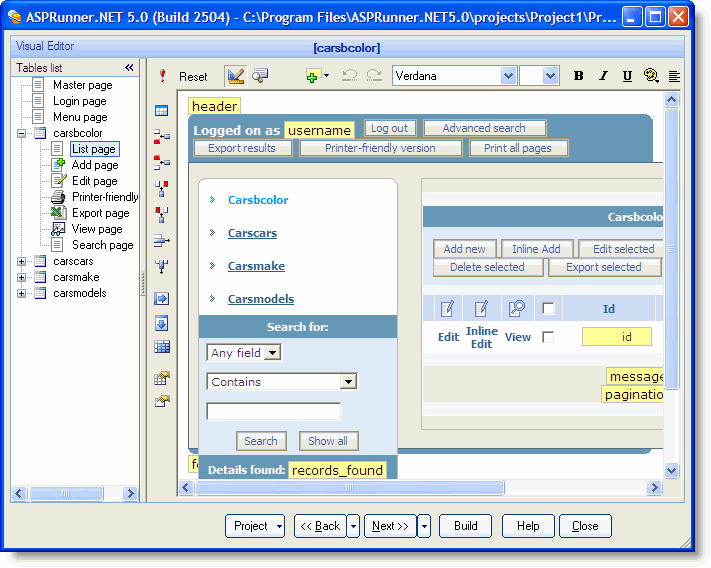
Task: Collapse the carsbcolor tree node
Action: pyautogui.click(x=21, y=133)
